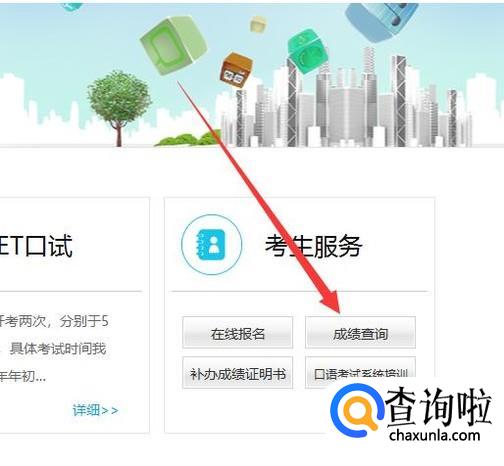Click the chaxunla magnifier logo icon
This screenshot has height=466, width=504.
point(356,410)
